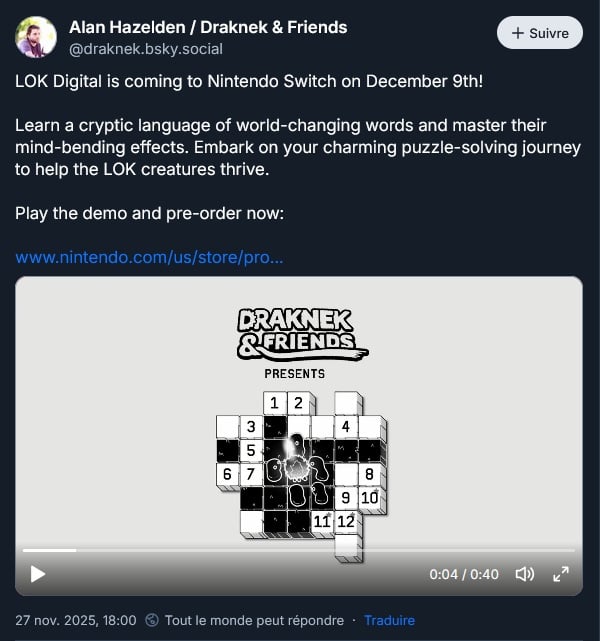Click the @draknek.bsky.social handle
Screen dimensions: 600x641
tap(146, 49)
